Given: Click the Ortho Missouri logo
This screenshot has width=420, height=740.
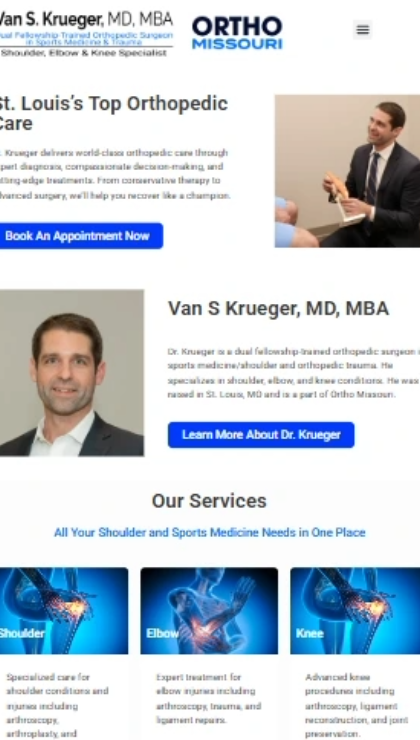Looking at the screenshot, I should point(237,33).
